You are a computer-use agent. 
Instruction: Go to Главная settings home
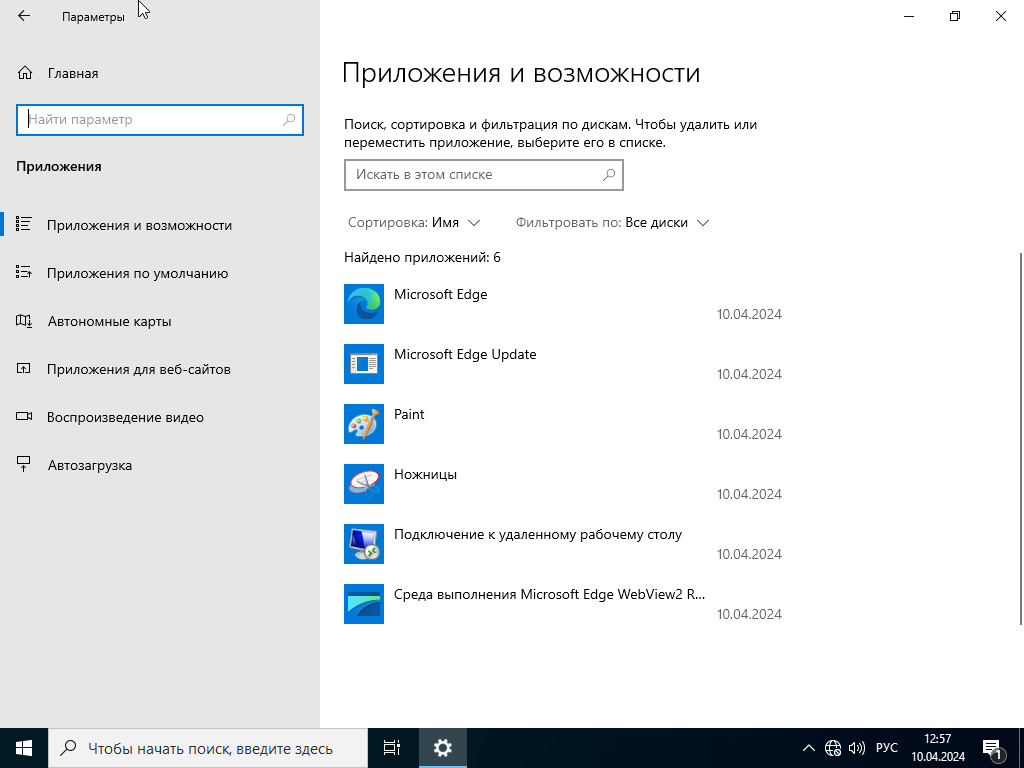72,73
